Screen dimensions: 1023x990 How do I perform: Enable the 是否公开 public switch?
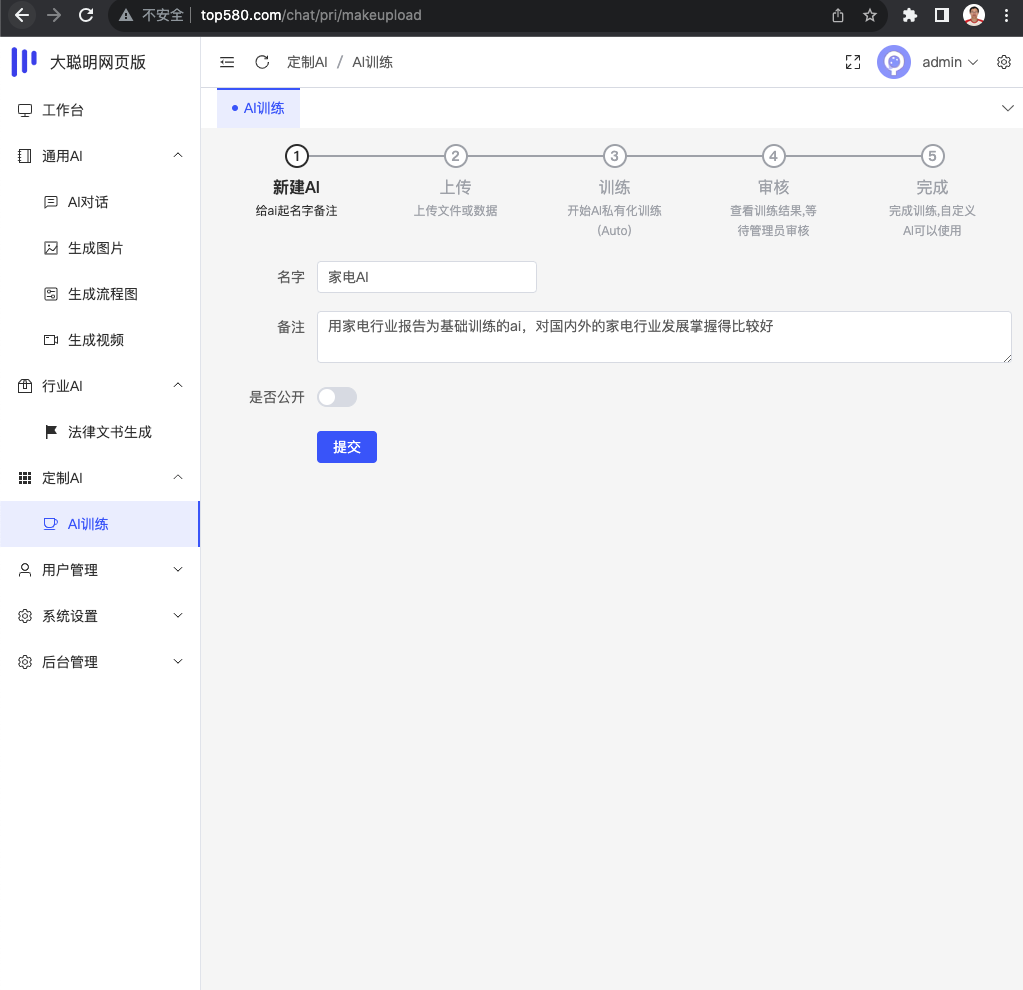[x=337, y=397]
